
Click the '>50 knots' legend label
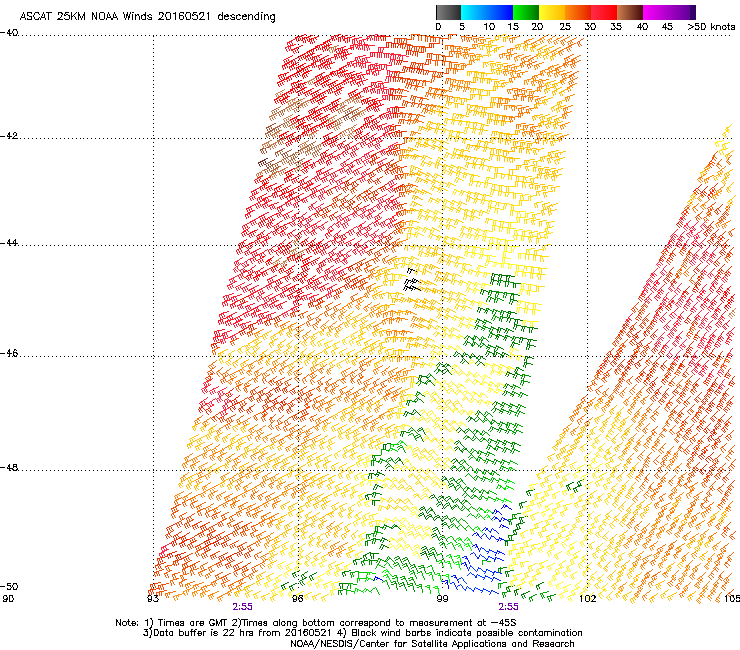point(711,27)
